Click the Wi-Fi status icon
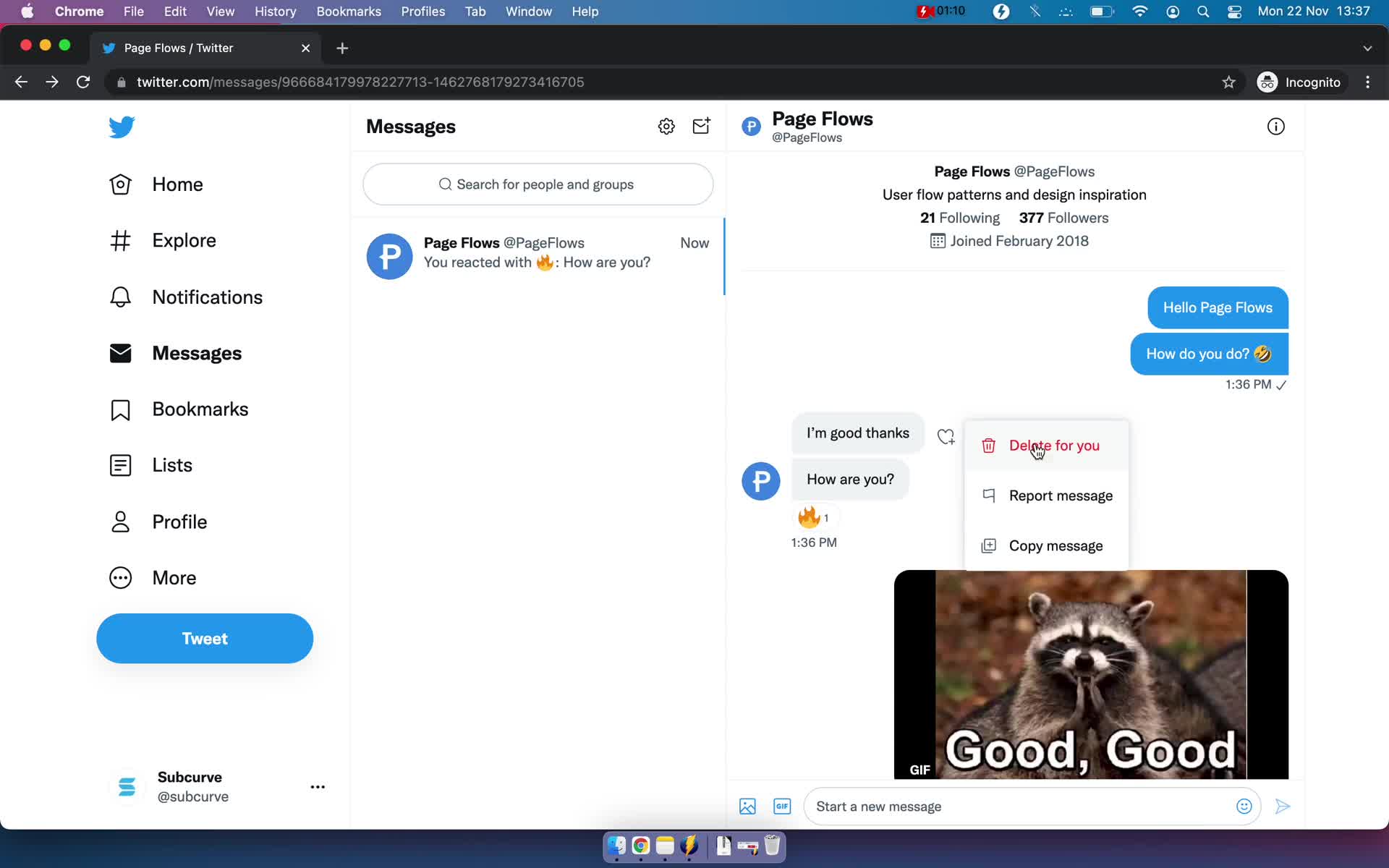The image size is (1389, 868). [x=1139, y=12]
